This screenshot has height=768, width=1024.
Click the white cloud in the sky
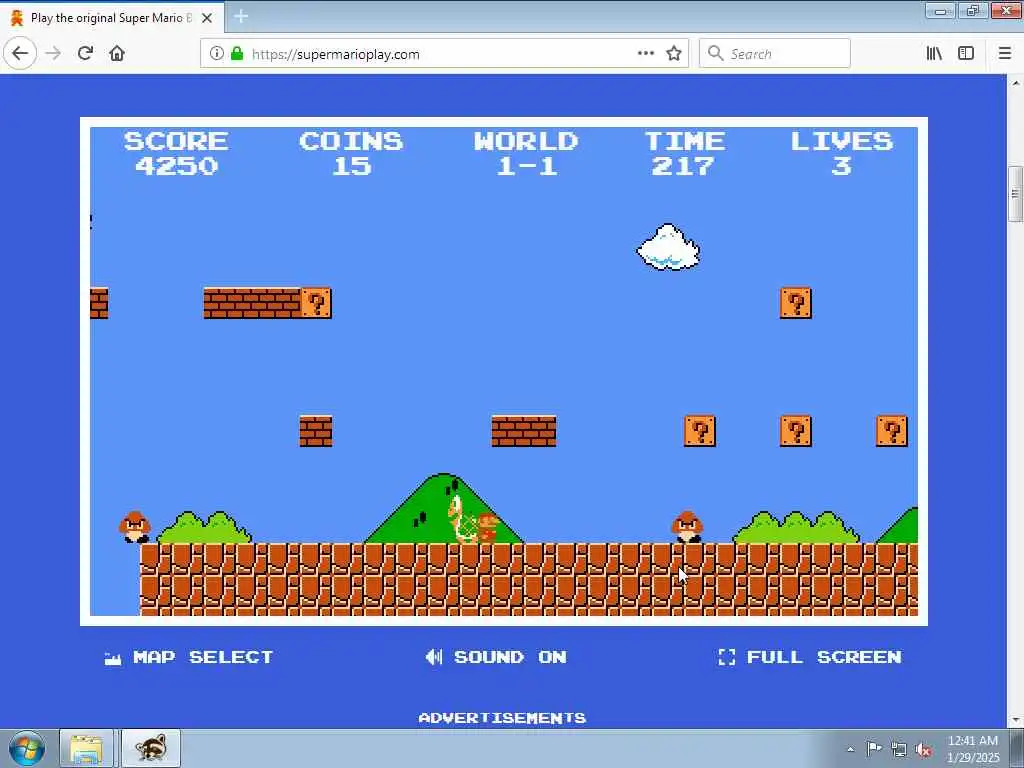point(668,247)
